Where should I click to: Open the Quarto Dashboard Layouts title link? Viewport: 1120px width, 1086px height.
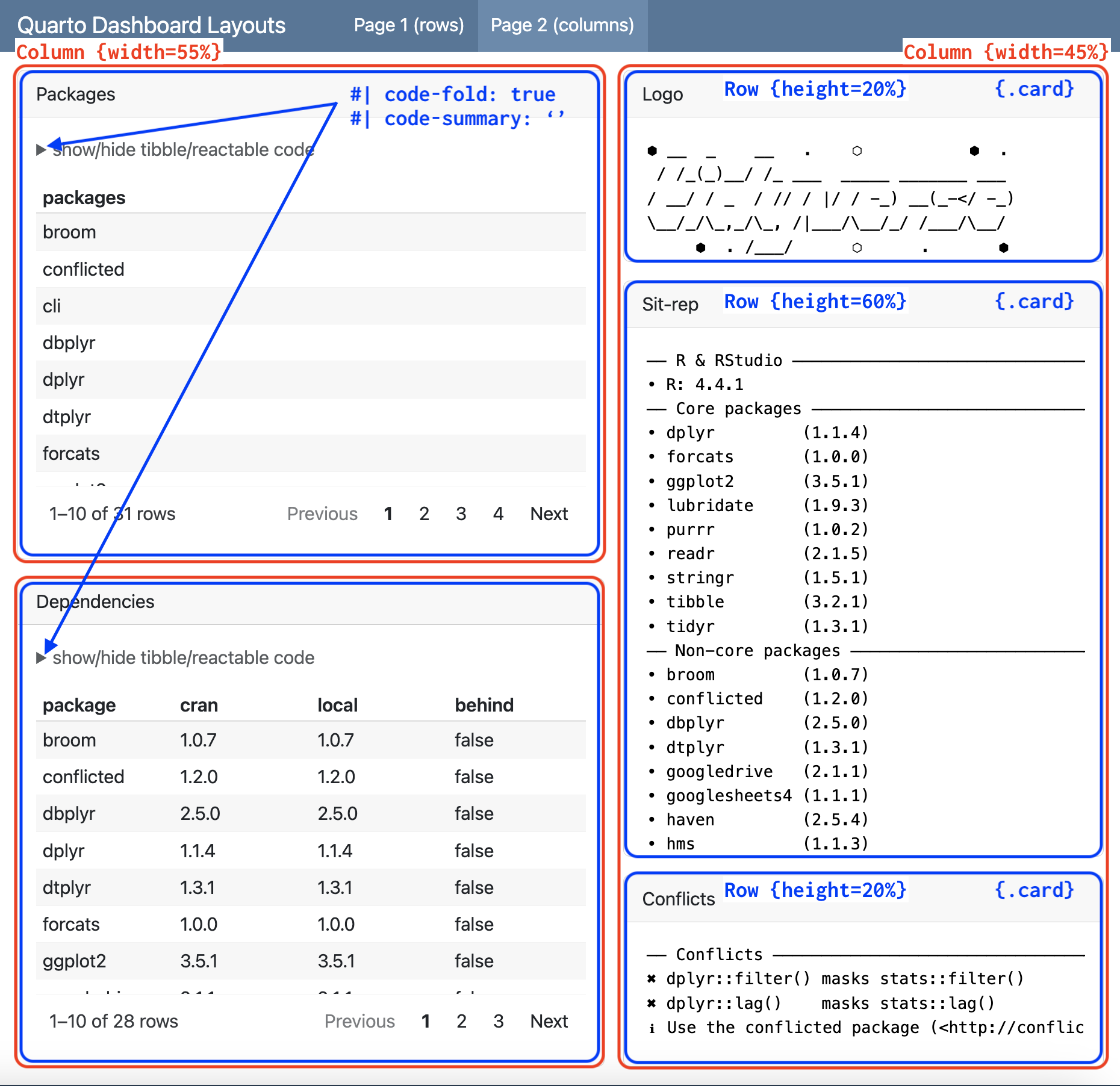[x=151, y=25]
